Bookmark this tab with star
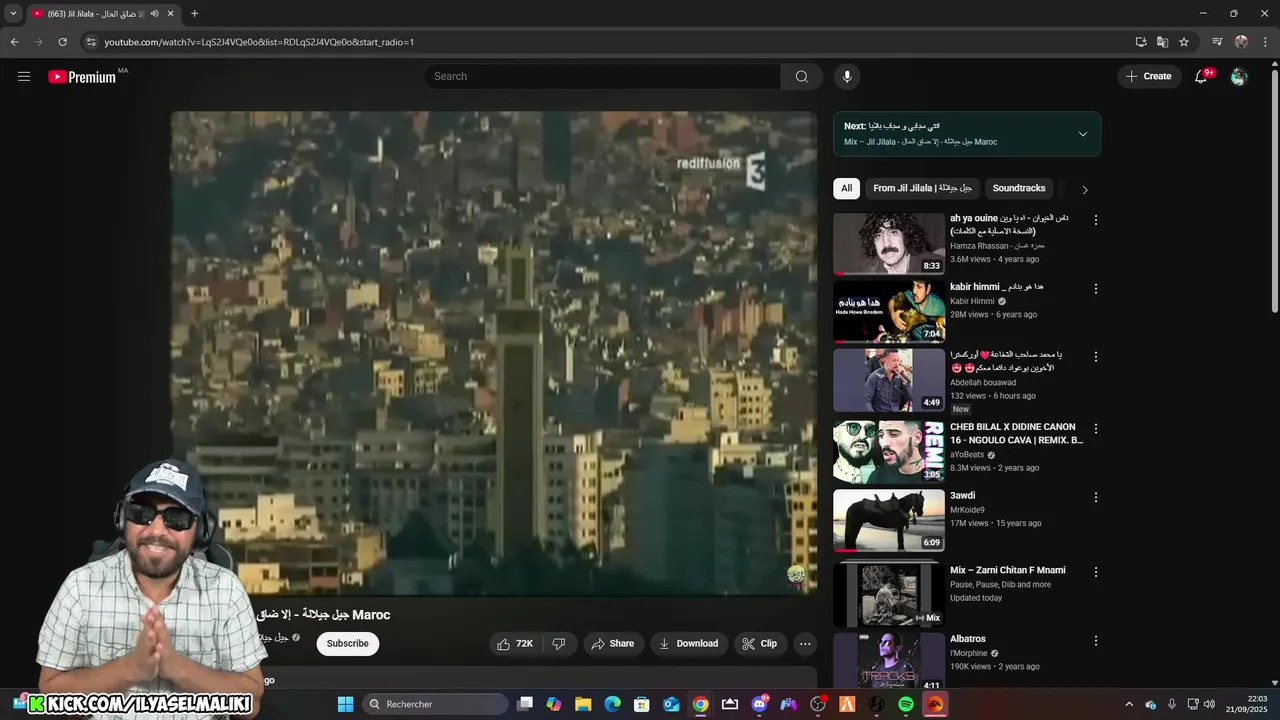 click(1184, 42)
